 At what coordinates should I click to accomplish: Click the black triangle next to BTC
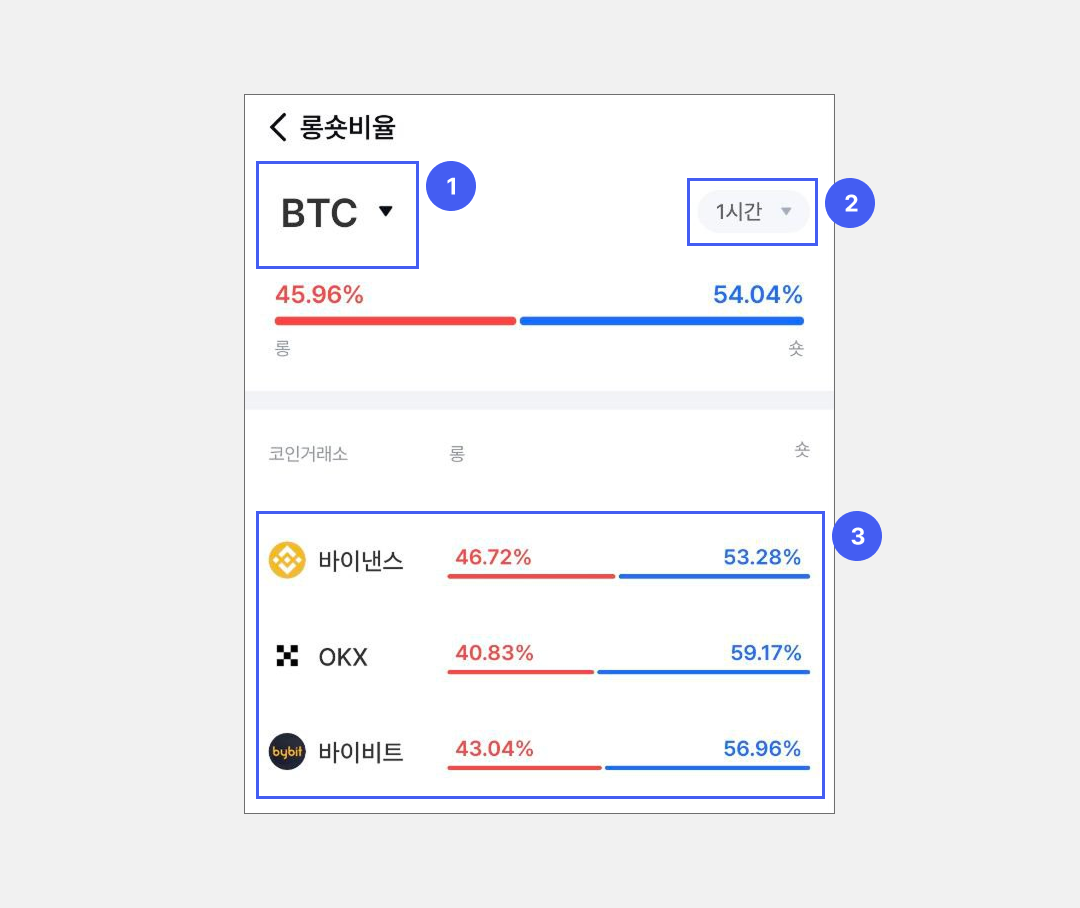coord(386,211)
